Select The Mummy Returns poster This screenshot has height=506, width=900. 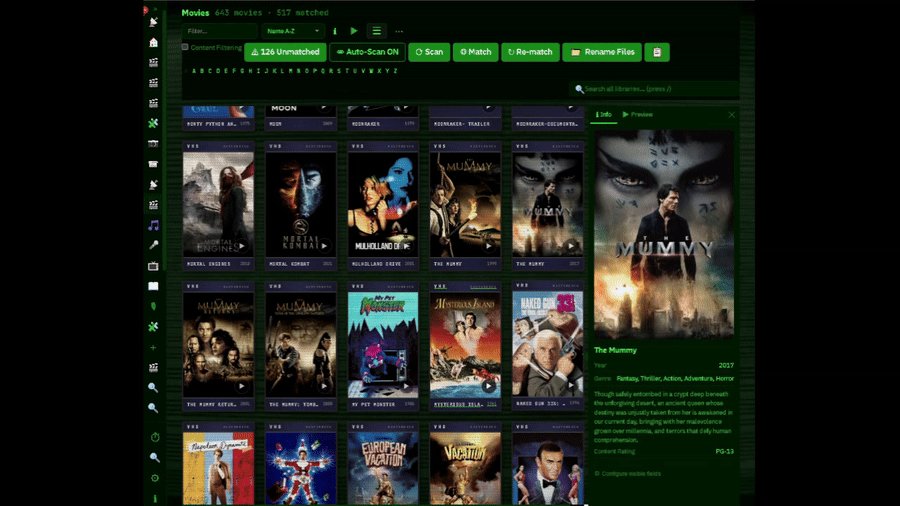click(x=218, y=344)
